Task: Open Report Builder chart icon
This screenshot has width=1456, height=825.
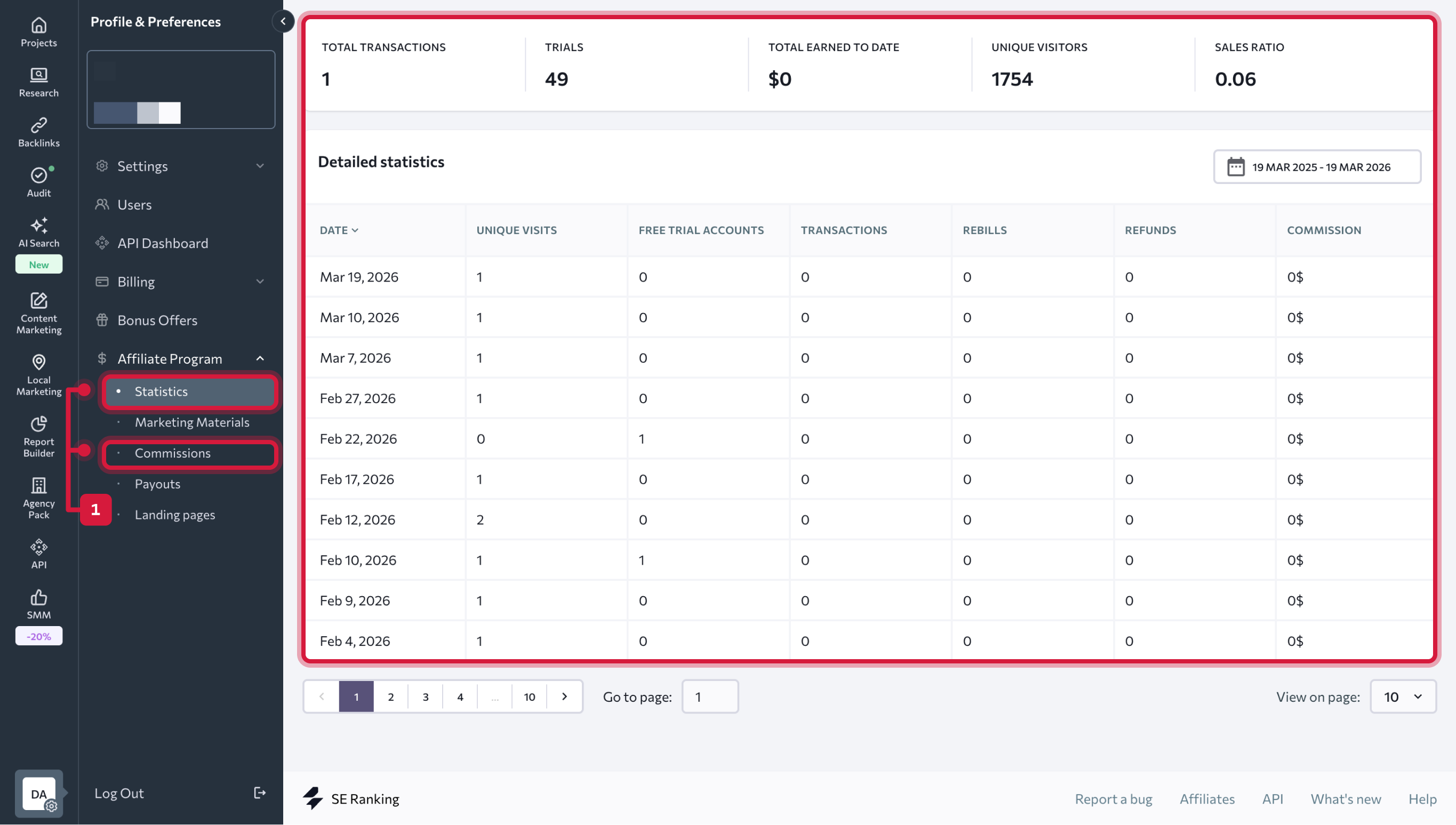Action: (38, 424)
